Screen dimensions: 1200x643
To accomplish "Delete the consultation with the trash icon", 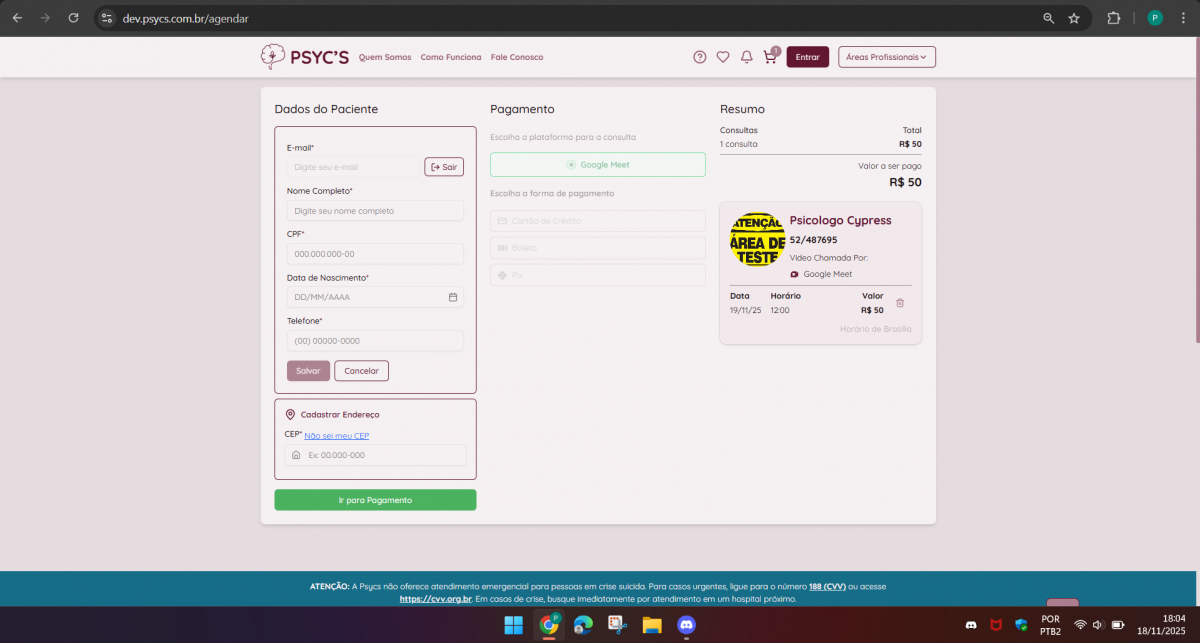I will click(x=900, y=303).
